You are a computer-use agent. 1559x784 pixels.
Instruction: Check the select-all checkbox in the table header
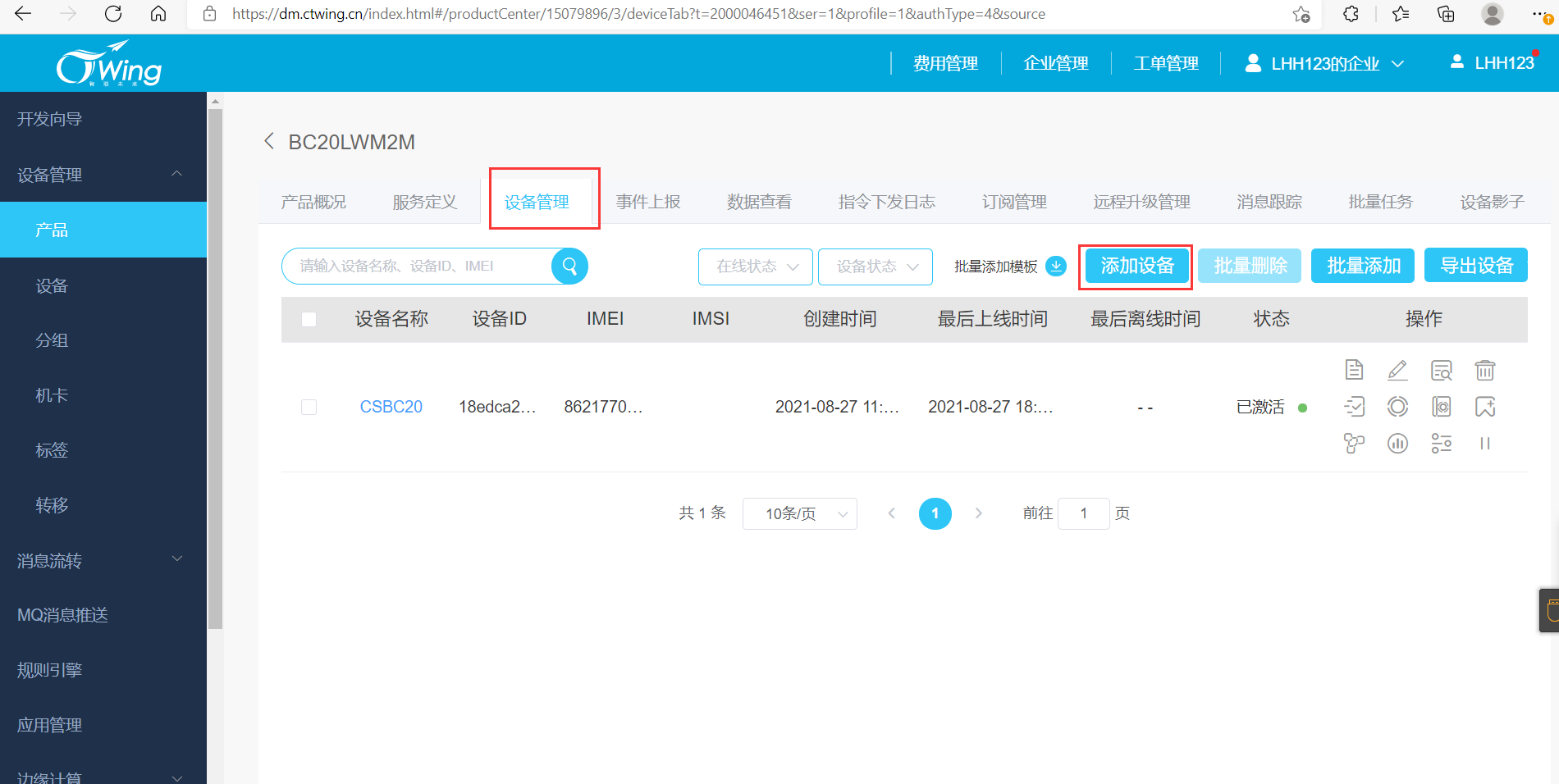[309, 319]
